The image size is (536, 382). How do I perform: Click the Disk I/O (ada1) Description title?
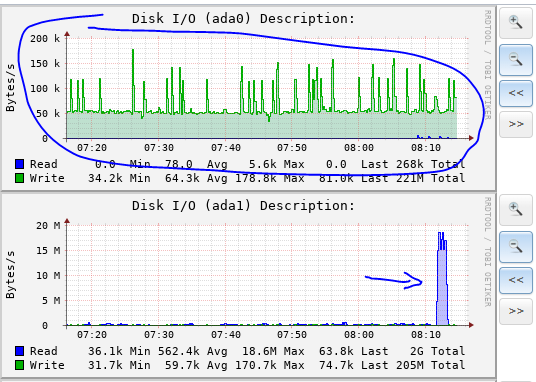coord(243,206)
